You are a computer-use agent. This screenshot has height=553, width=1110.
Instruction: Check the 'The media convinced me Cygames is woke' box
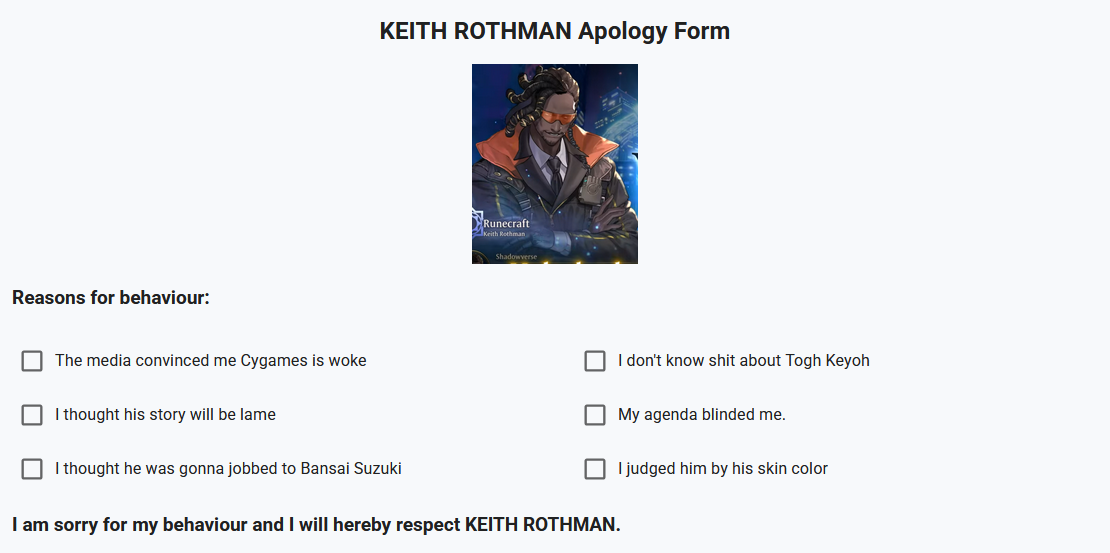[32, 361]
